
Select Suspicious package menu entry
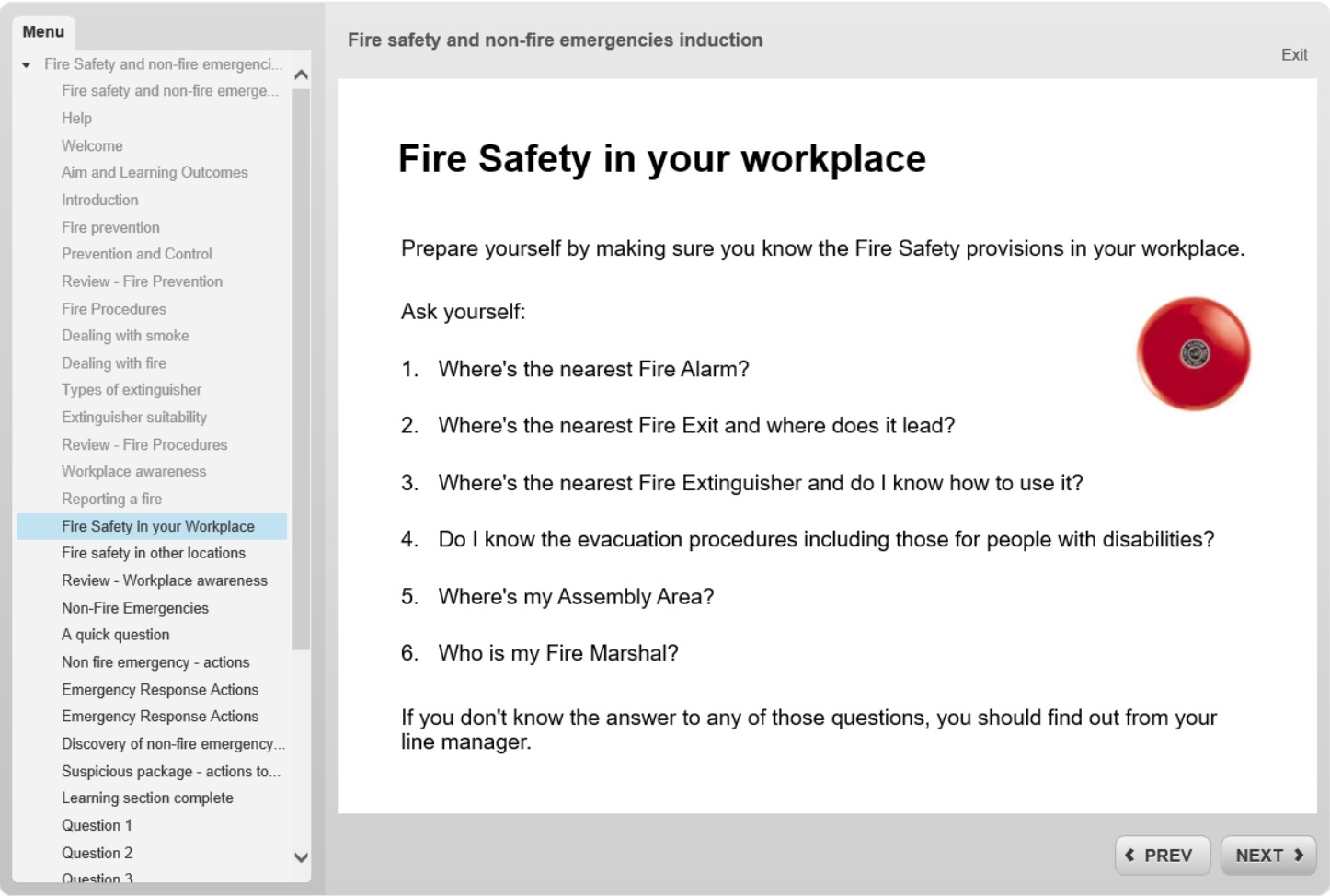tap(170, 771)
